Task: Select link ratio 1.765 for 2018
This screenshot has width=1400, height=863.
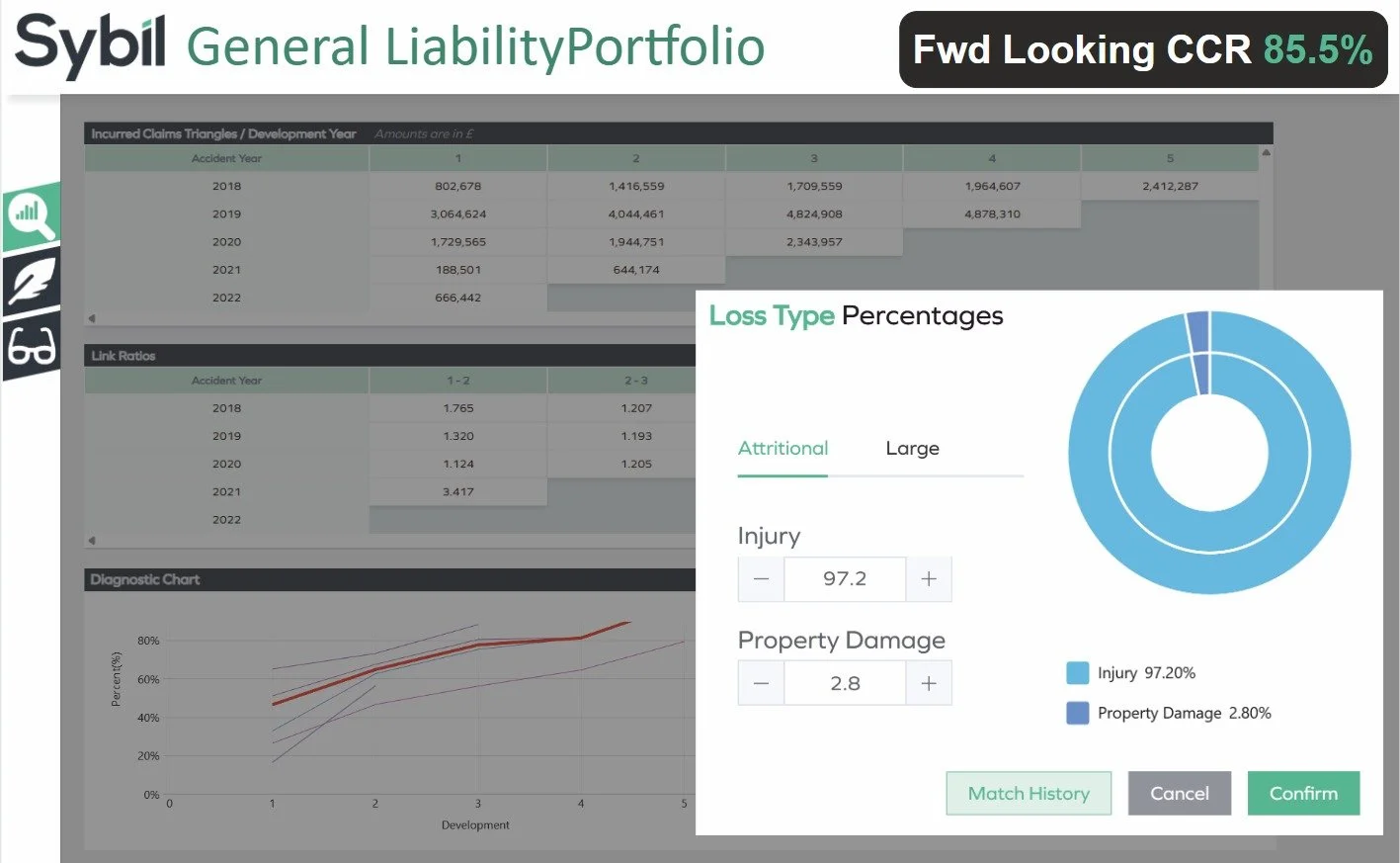Action: [x=458, y=407]
